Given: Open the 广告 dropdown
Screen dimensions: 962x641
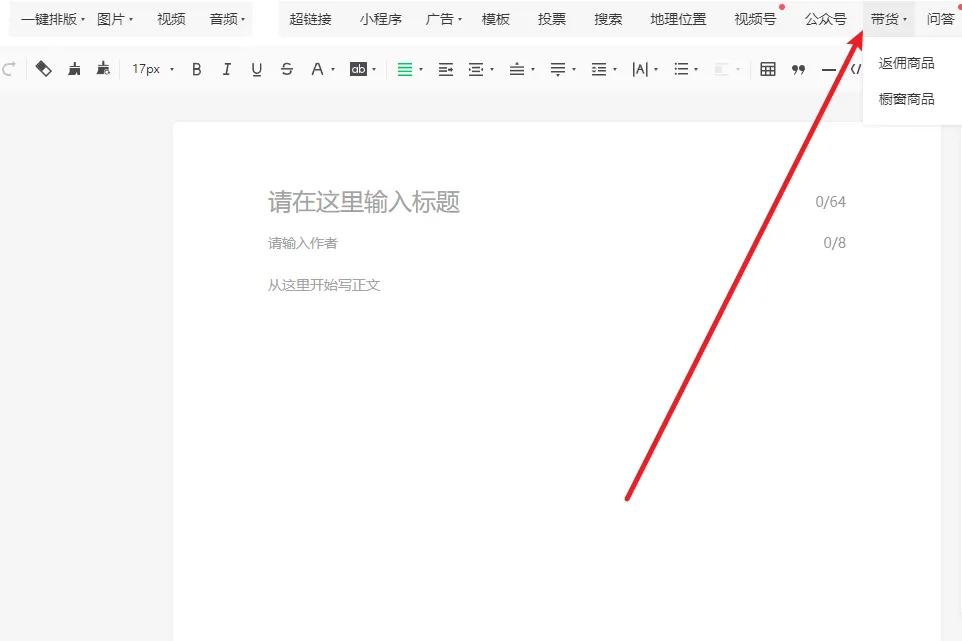Looking at the screenshot, I should pos(444,19).
